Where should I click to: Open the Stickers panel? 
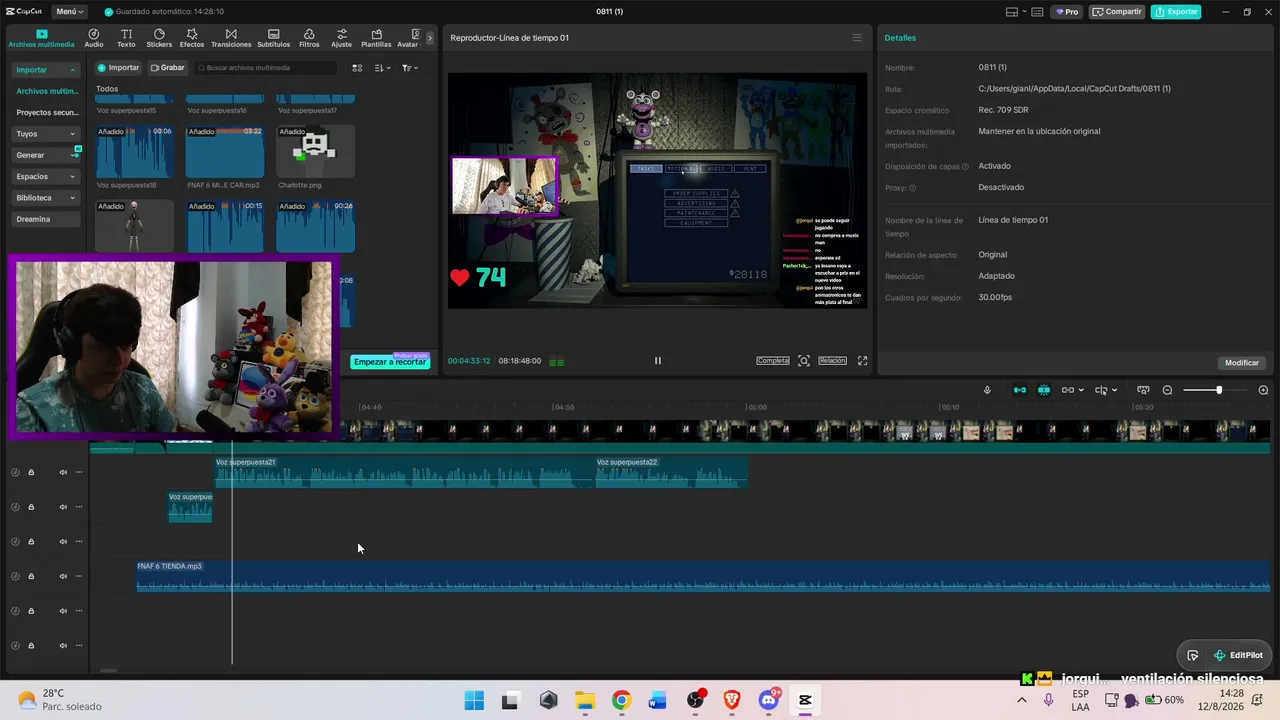point(159,38)
